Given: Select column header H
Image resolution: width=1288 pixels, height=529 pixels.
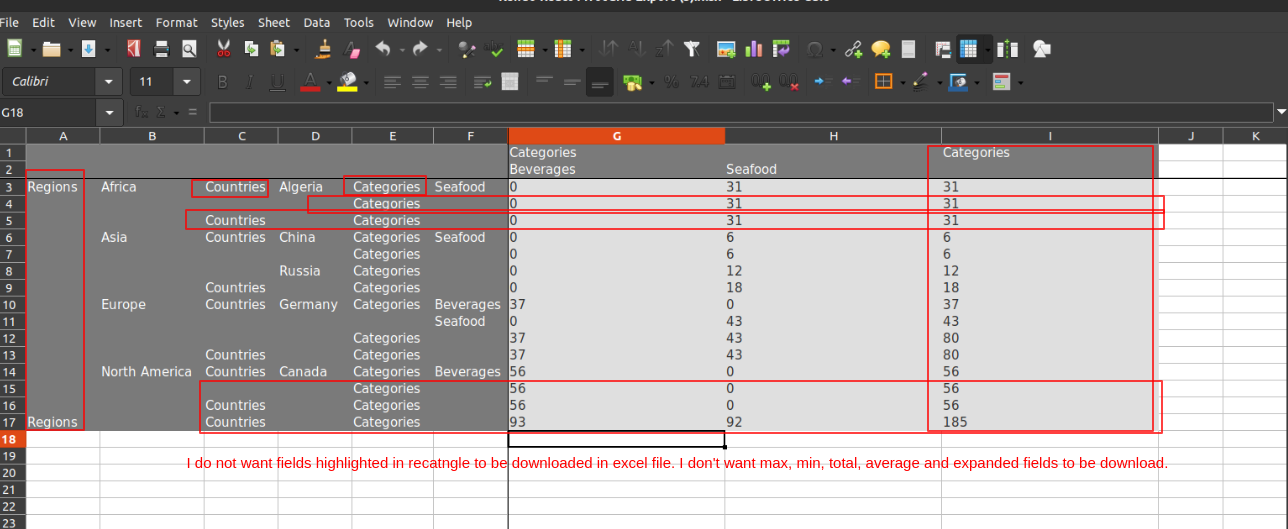Looking at the screenshot, I should tap(833, 136).
